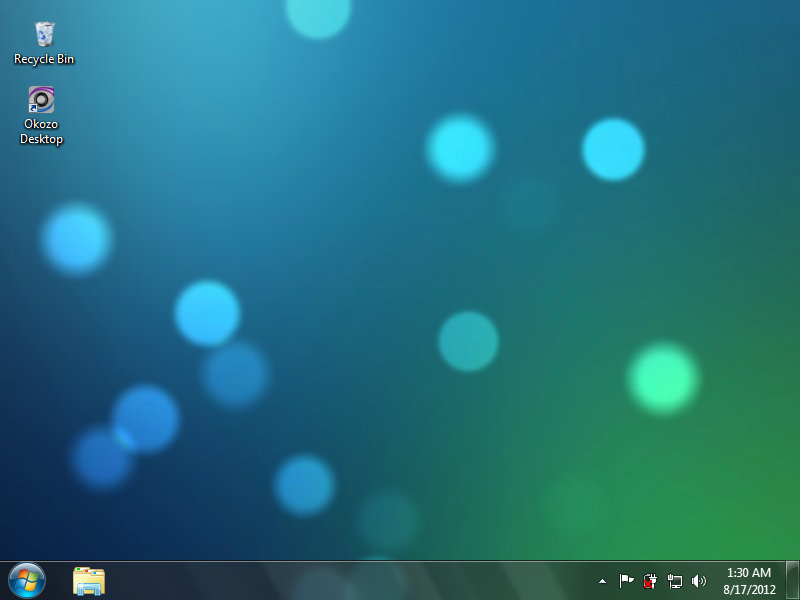Show hidden system tray icons
The width and height of the screenshot is (800, 600).
click(x=602, y=581)
